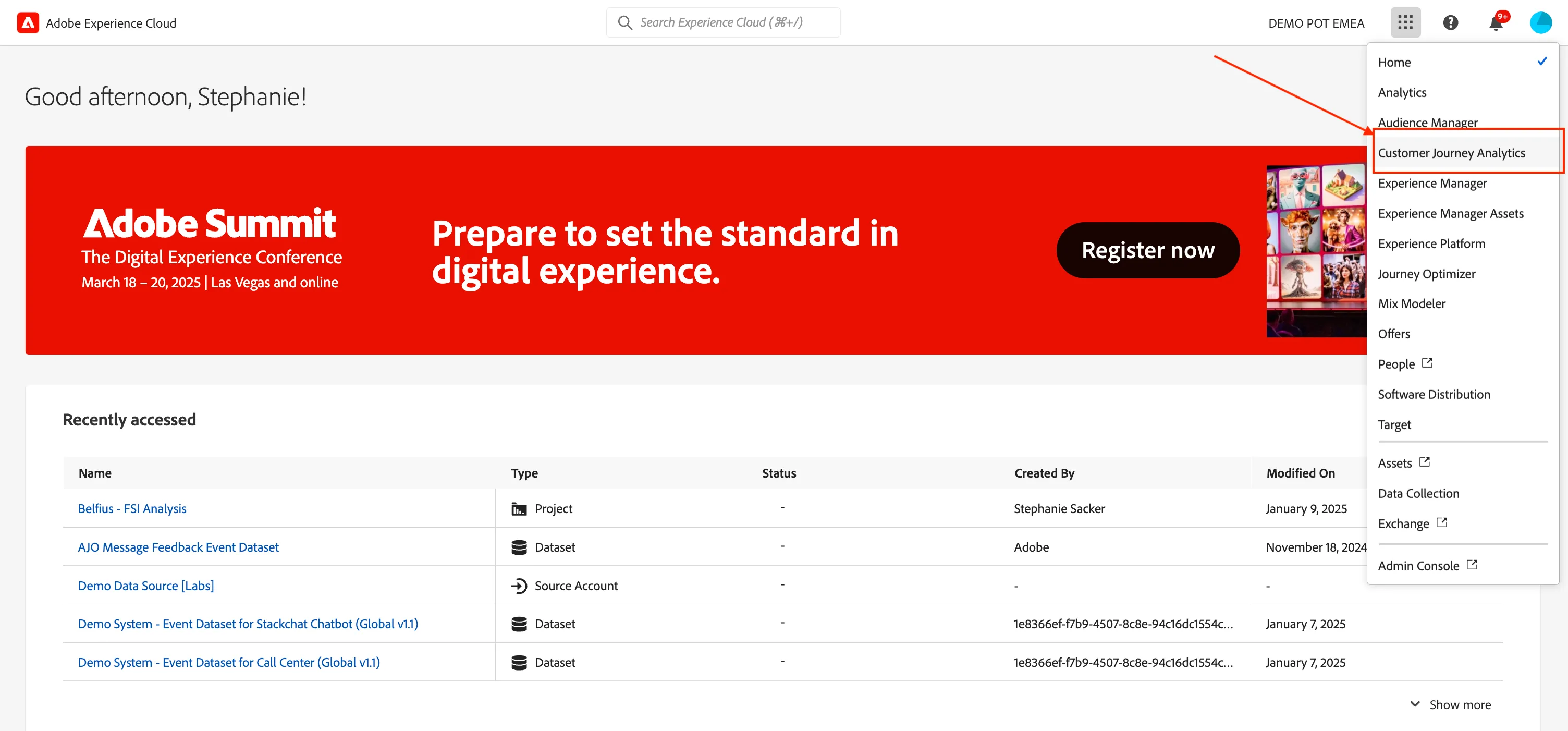Open the Belfius - FSI Analysis link
This screenshot has width=1568, height=731.
(x=132, y=508)
